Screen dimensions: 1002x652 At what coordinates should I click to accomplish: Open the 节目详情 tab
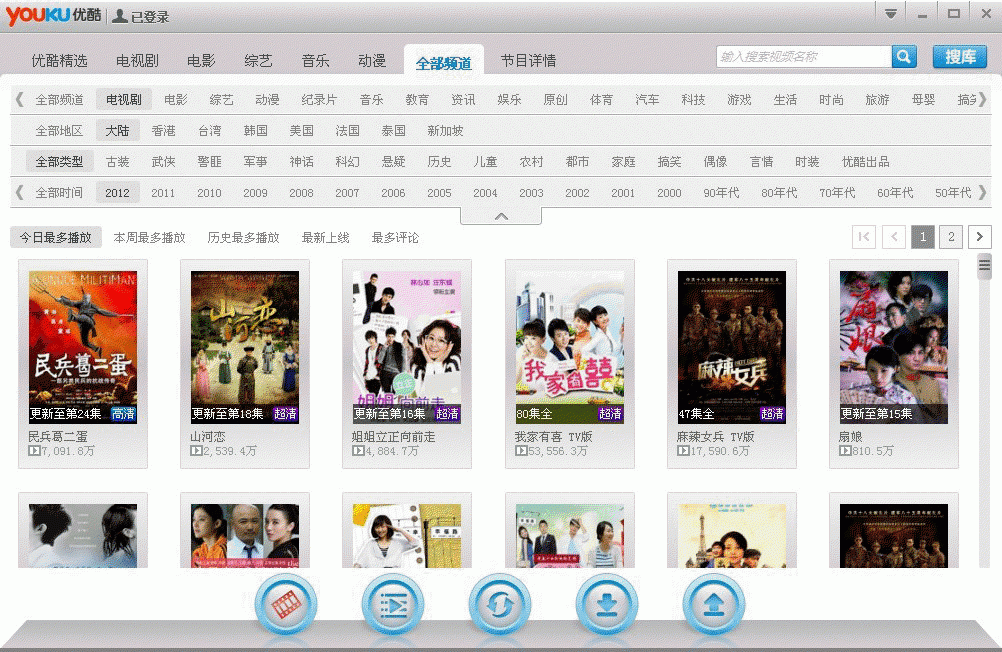point(528,61)
